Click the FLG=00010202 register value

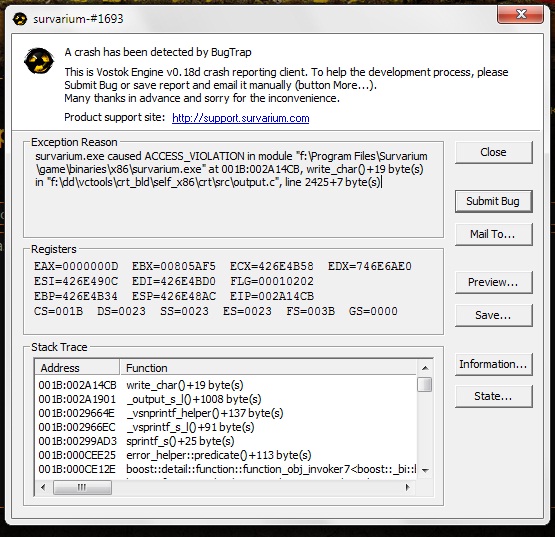(271, 281)
